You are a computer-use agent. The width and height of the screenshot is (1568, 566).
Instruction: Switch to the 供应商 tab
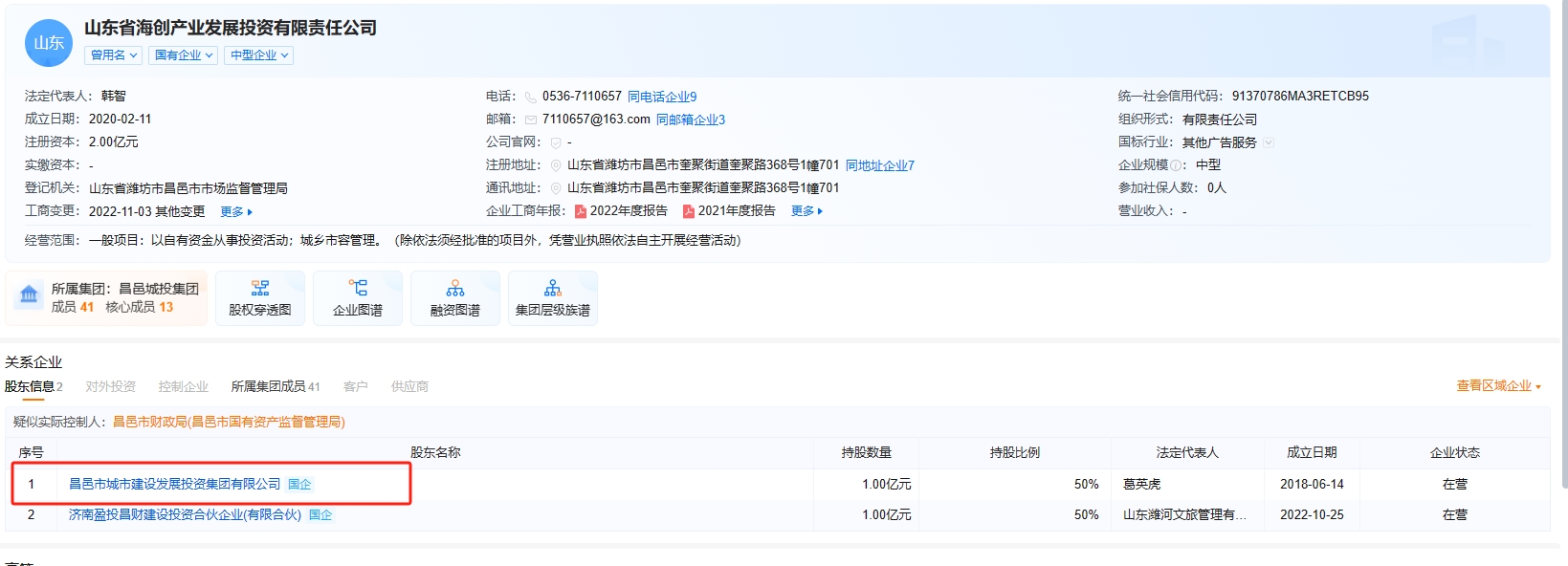[x=409, y=387]
